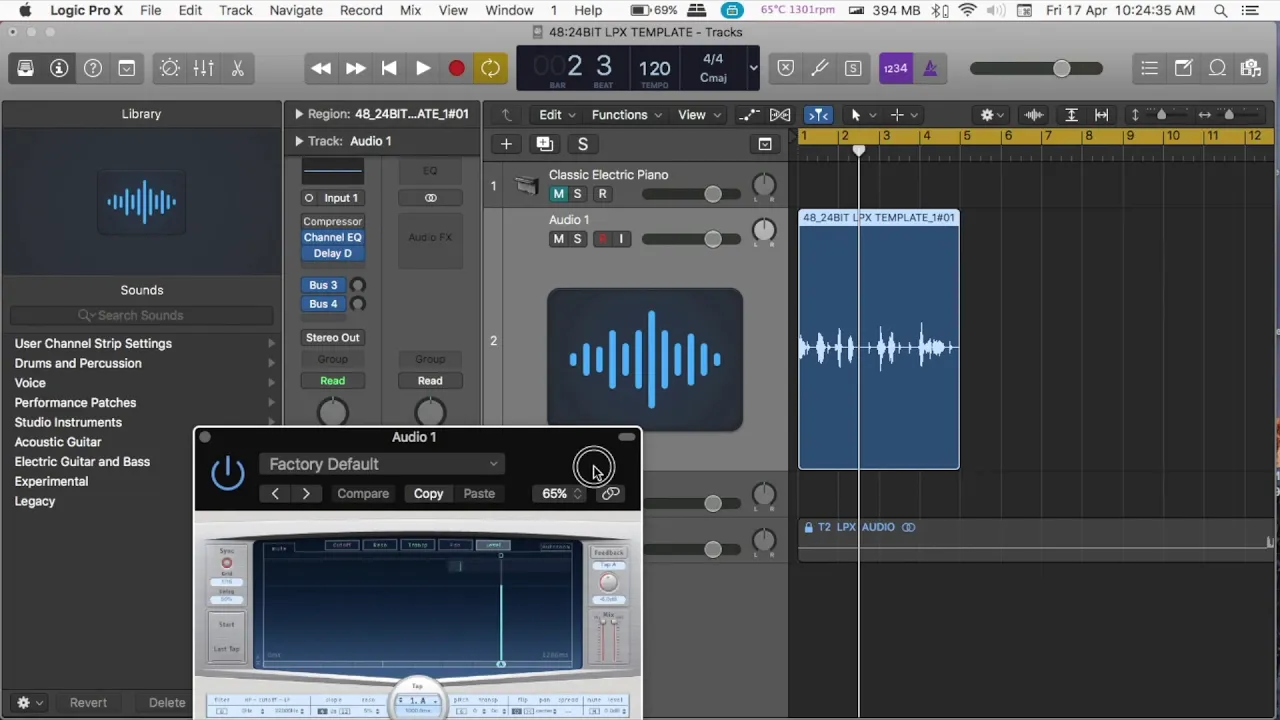Click the track header Solo S button
This screenshot has width=1280, height=720.
(582, 144)
